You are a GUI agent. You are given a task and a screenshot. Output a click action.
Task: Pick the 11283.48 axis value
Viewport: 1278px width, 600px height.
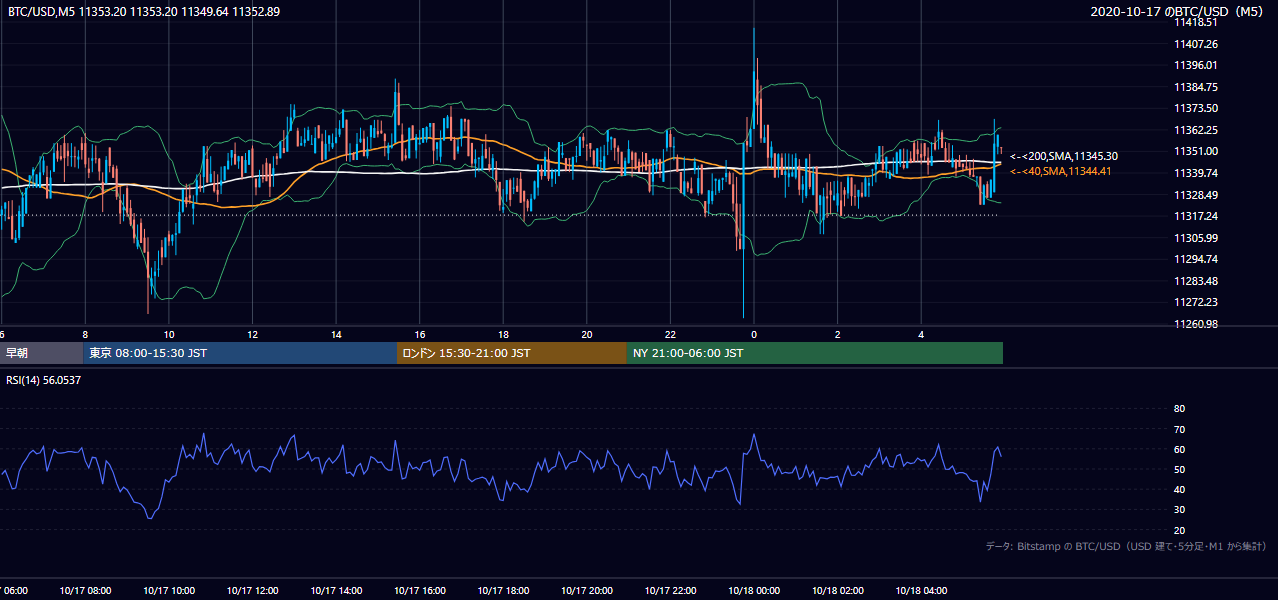tap(1197, 281)
